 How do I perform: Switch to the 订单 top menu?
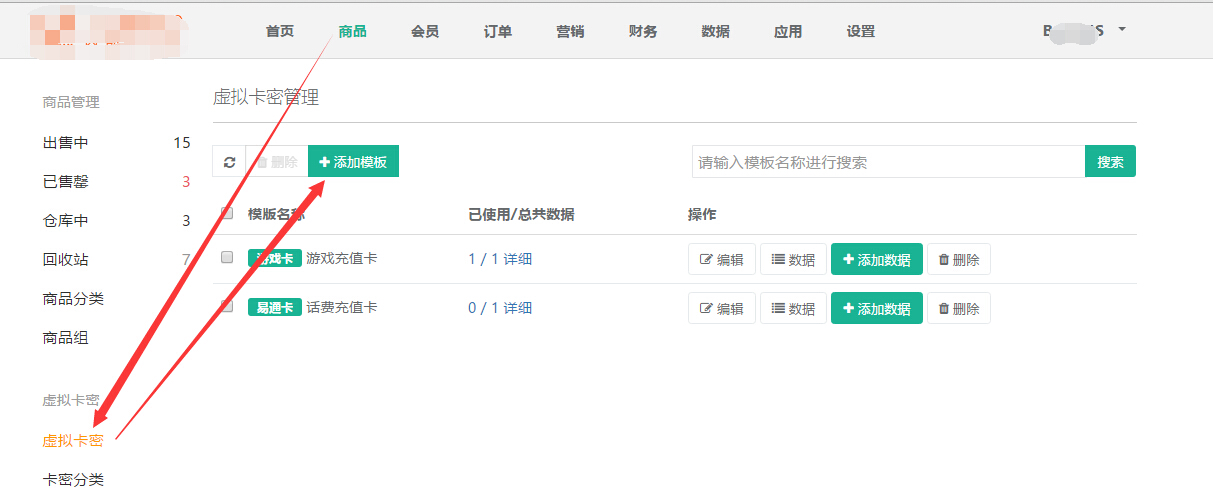click(x=497, y=31)
